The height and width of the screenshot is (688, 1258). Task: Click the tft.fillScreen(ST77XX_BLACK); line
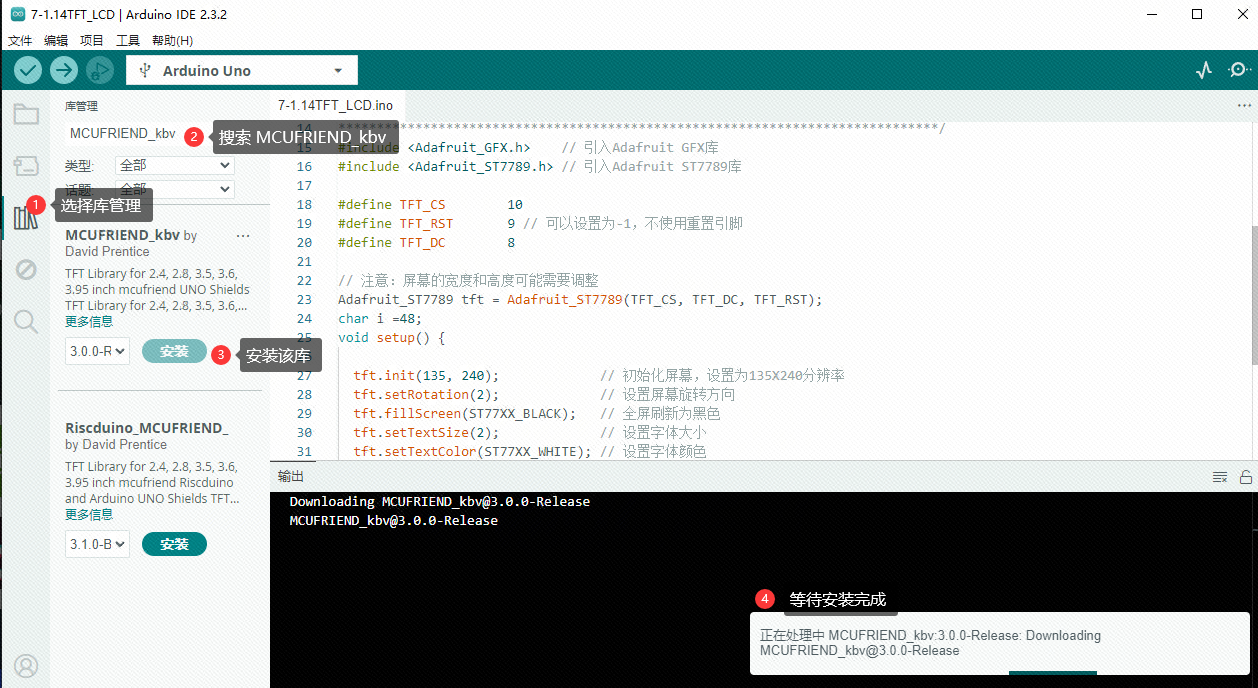coord(536,413)
